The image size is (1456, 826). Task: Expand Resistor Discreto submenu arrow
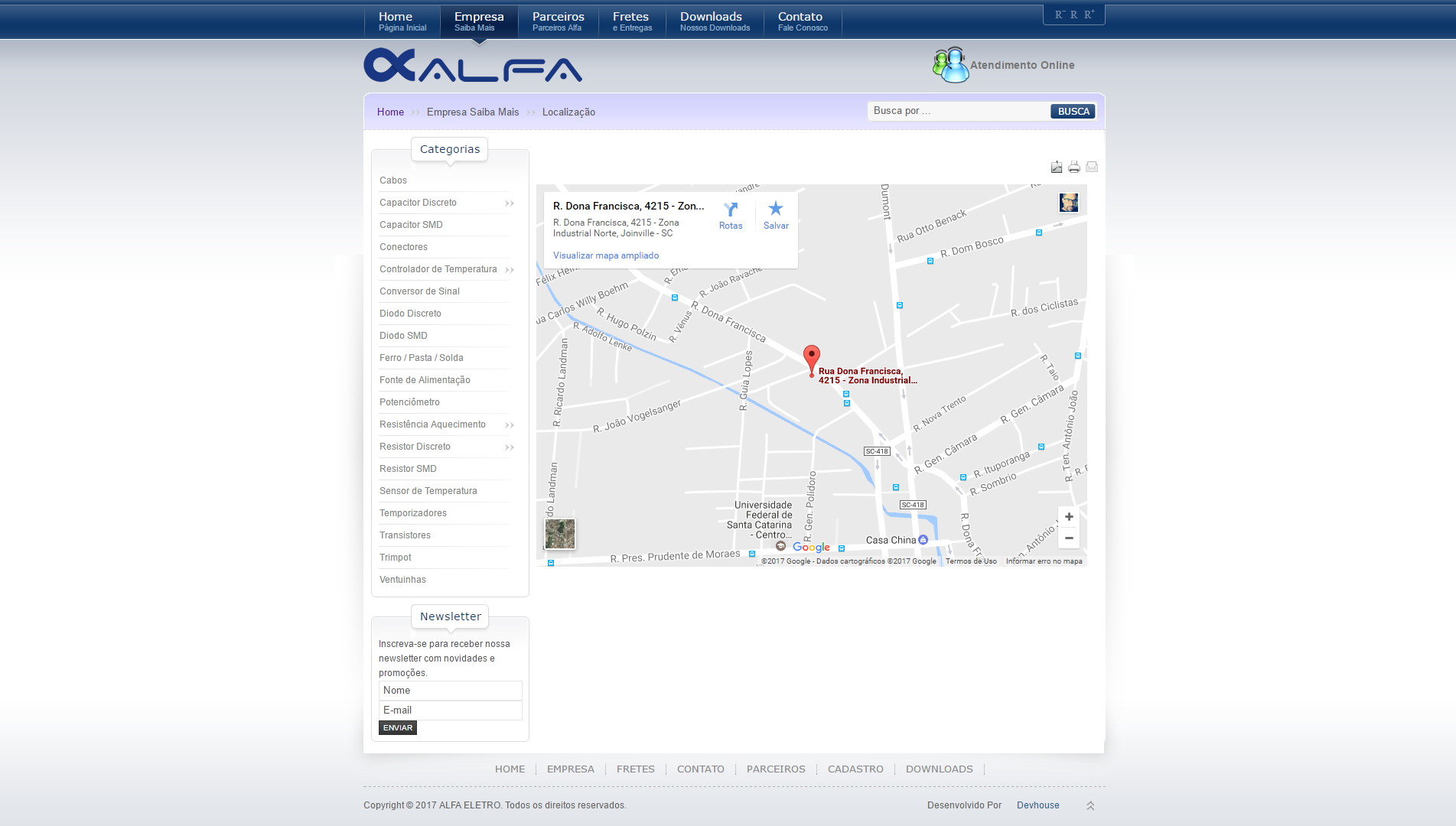point(510,447)
